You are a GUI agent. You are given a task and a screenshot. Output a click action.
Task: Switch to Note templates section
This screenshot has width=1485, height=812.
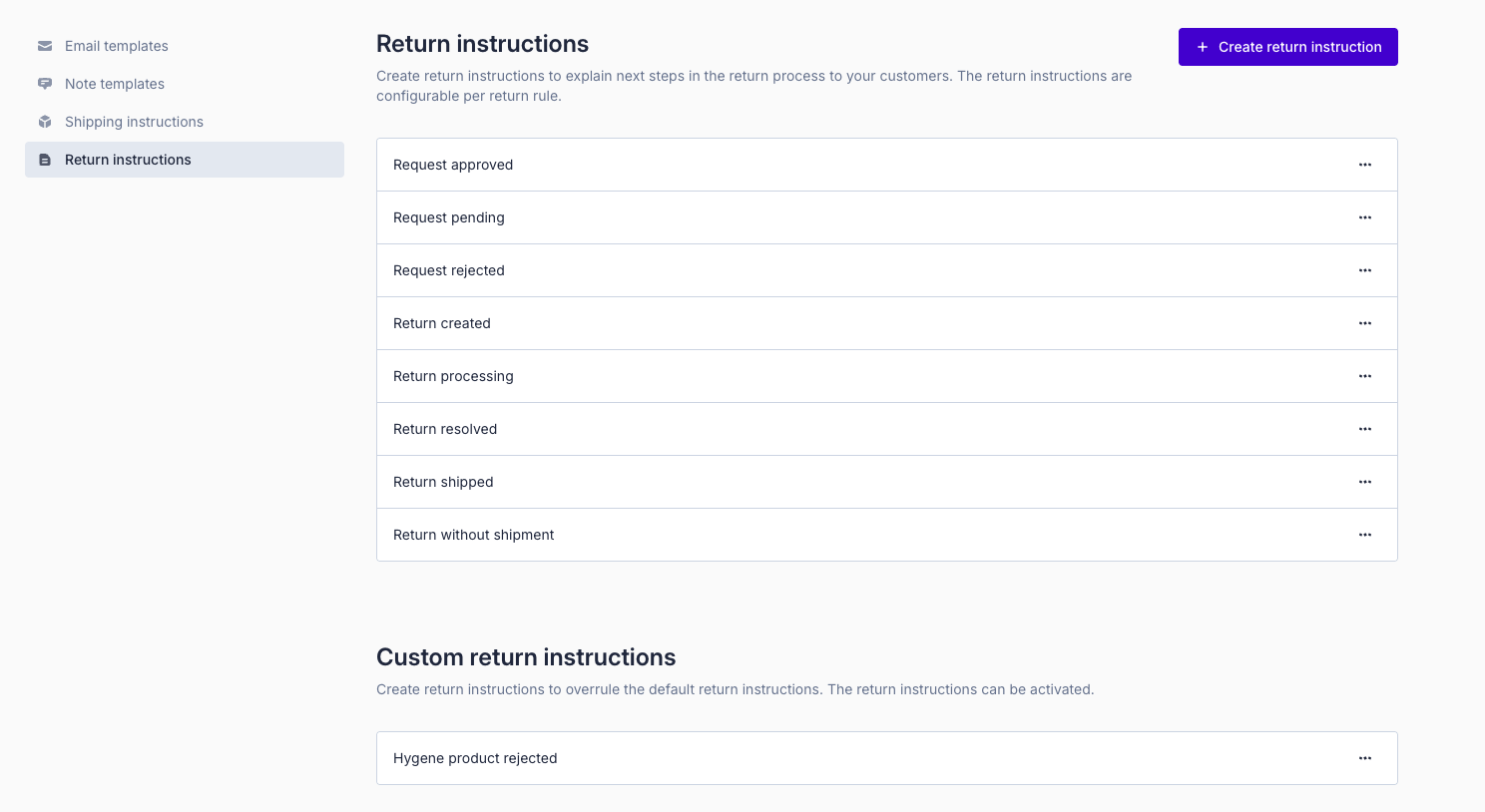click(115, 84)
